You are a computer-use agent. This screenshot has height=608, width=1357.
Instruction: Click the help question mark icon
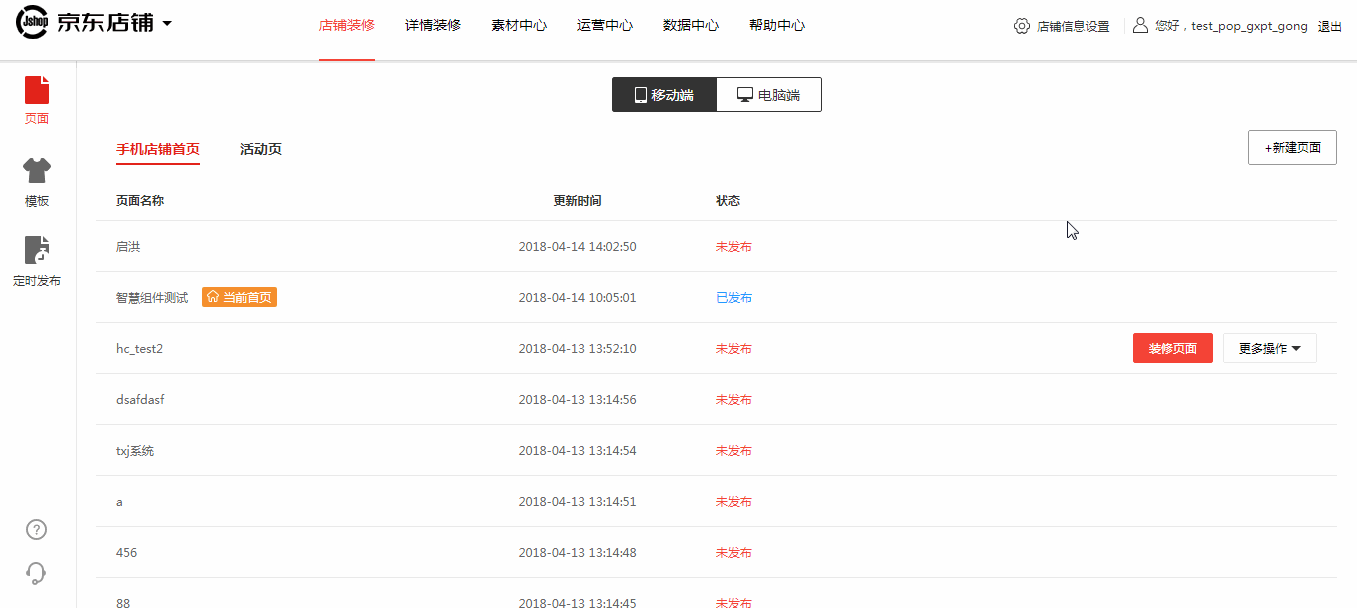(x=37, y=530)
